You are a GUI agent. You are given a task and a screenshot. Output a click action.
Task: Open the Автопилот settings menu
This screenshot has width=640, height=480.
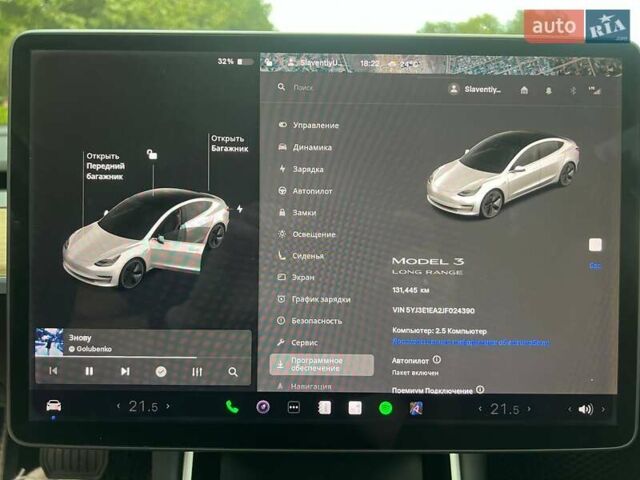pos(312,190)
